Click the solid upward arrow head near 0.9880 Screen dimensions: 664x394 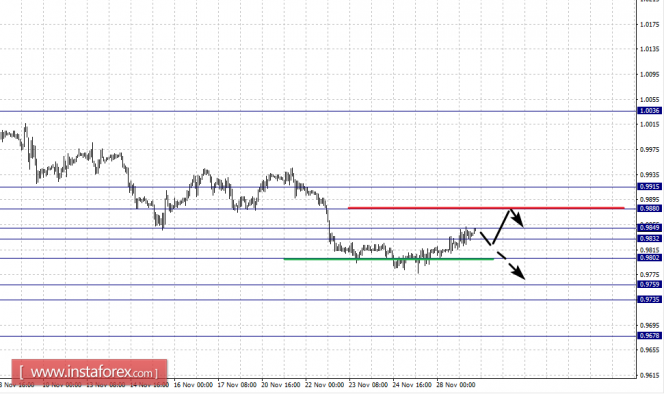[x=517, y=219]
